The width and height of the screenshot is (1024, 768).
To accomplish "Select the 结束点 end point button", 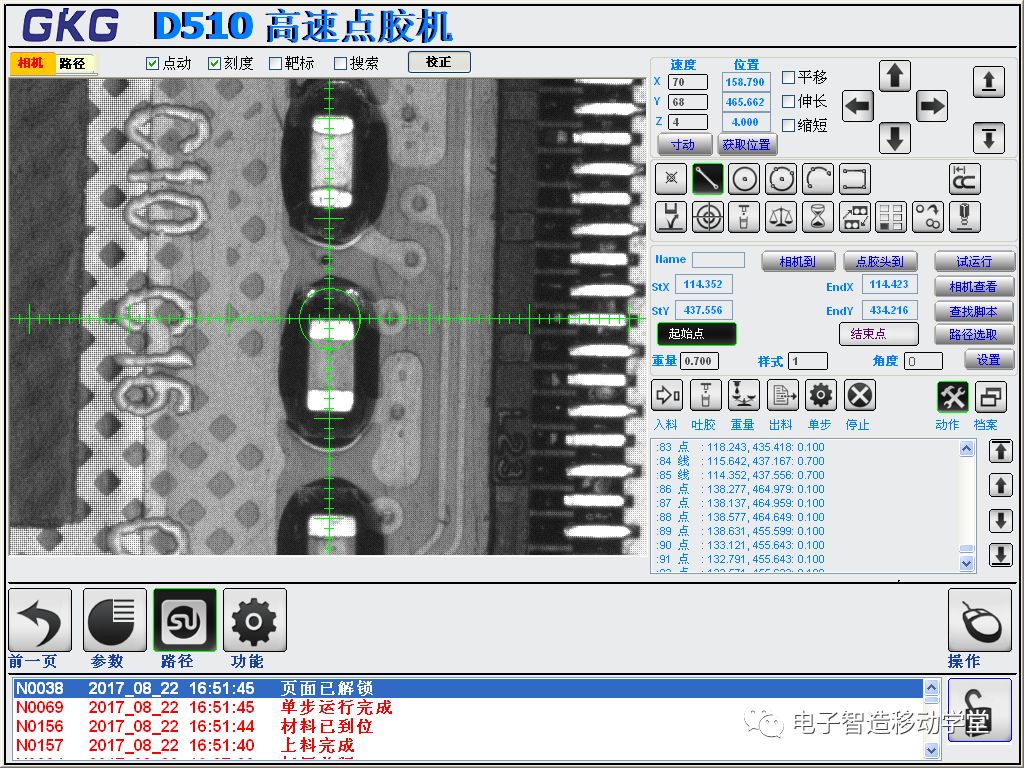I will click(x=878, y=334).
